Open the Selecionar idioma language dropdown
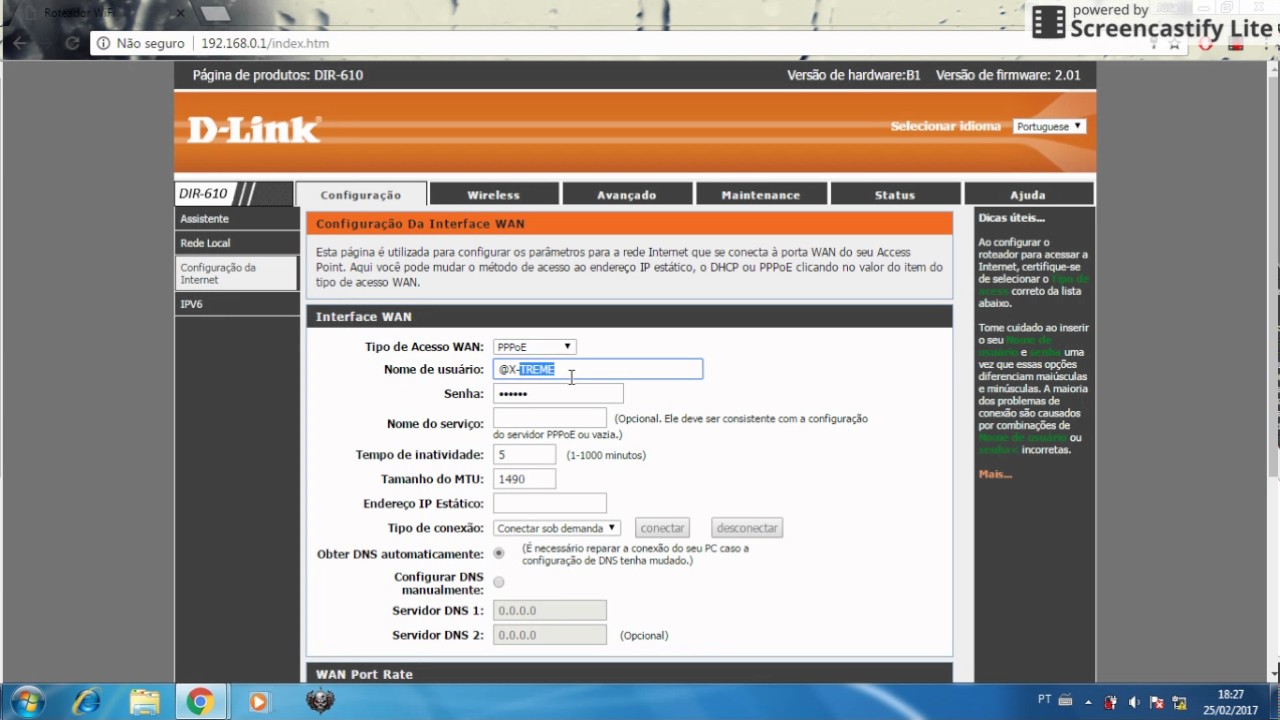This screenshot has height=720, width=1280. click(1049, 127)
